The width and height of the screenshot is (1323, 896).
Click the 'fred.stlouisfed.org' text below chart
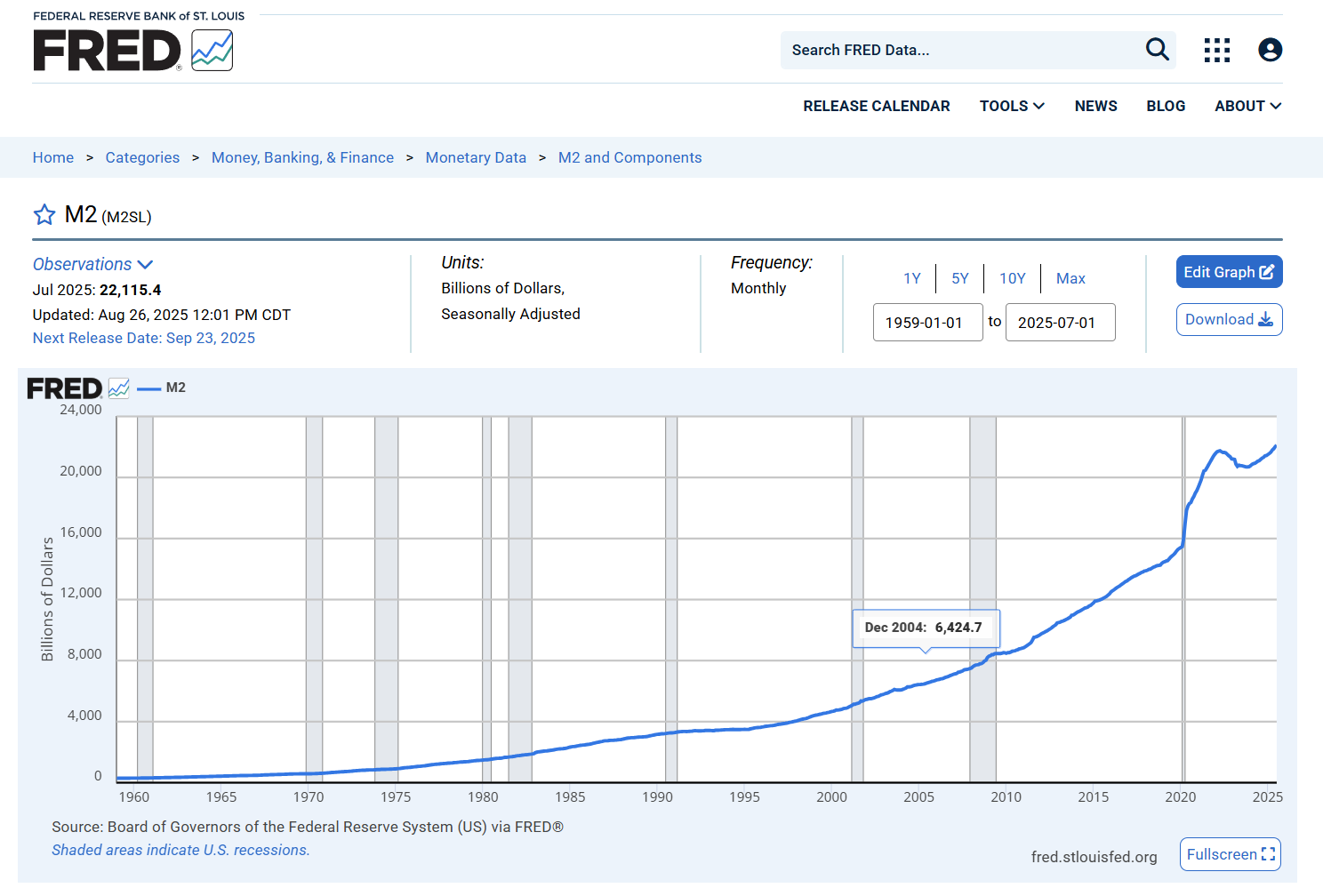point(1094,857)
